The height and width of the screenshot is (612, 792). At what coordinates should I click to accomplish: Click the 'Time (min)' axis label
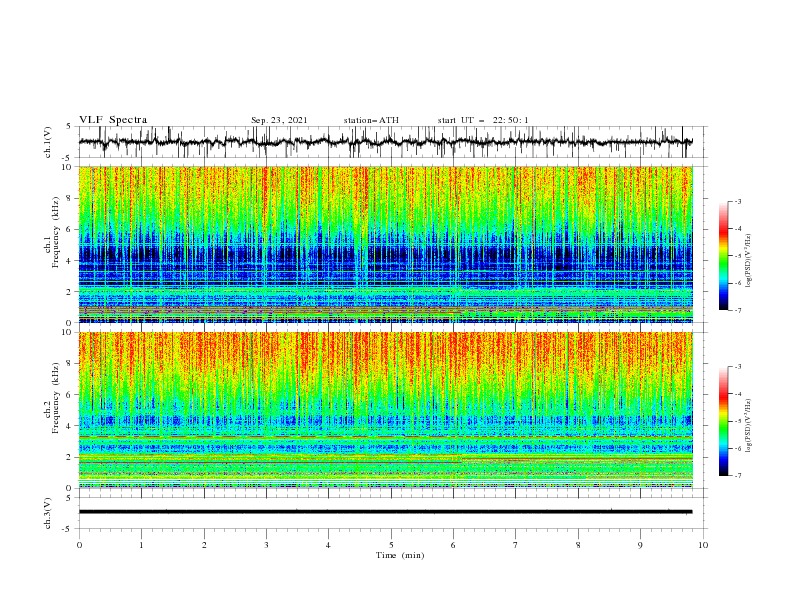coord(400,555)
